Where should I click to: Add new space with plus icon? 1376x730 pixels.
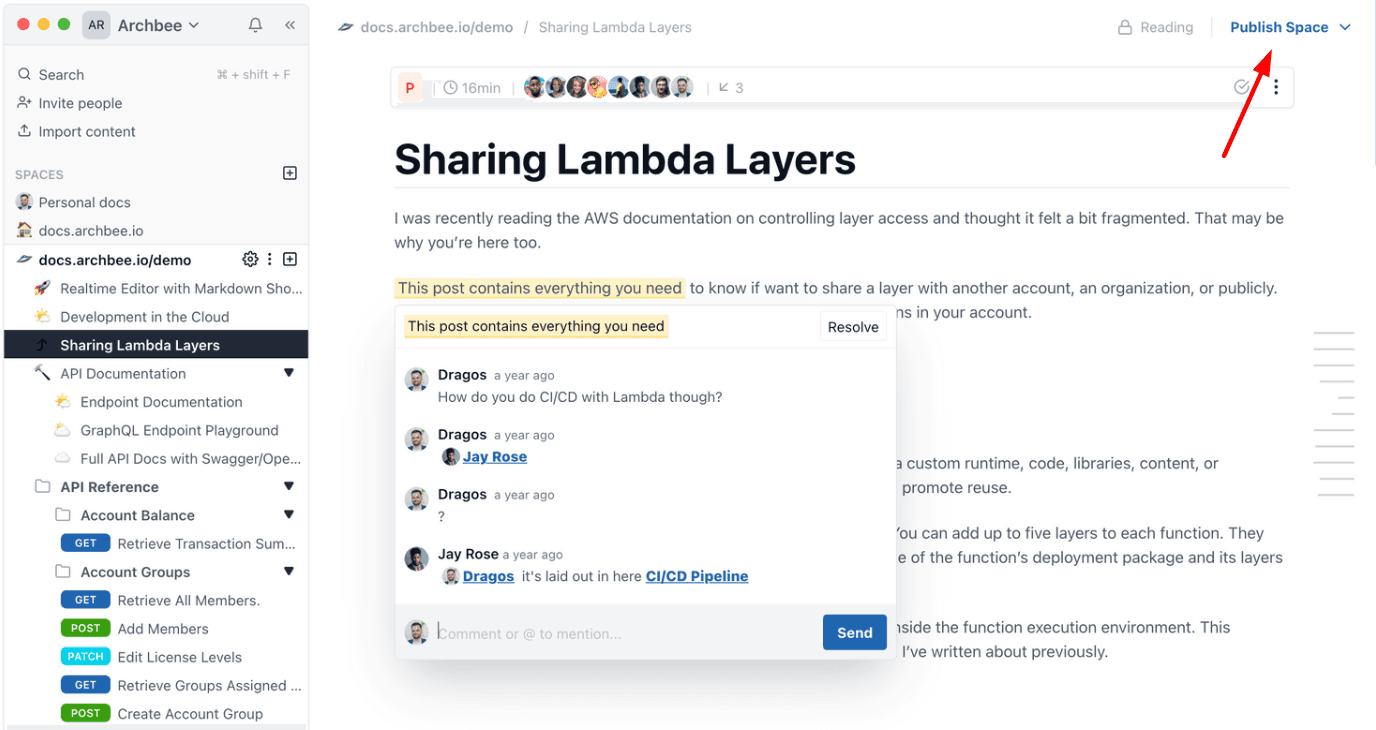(290, 173)
